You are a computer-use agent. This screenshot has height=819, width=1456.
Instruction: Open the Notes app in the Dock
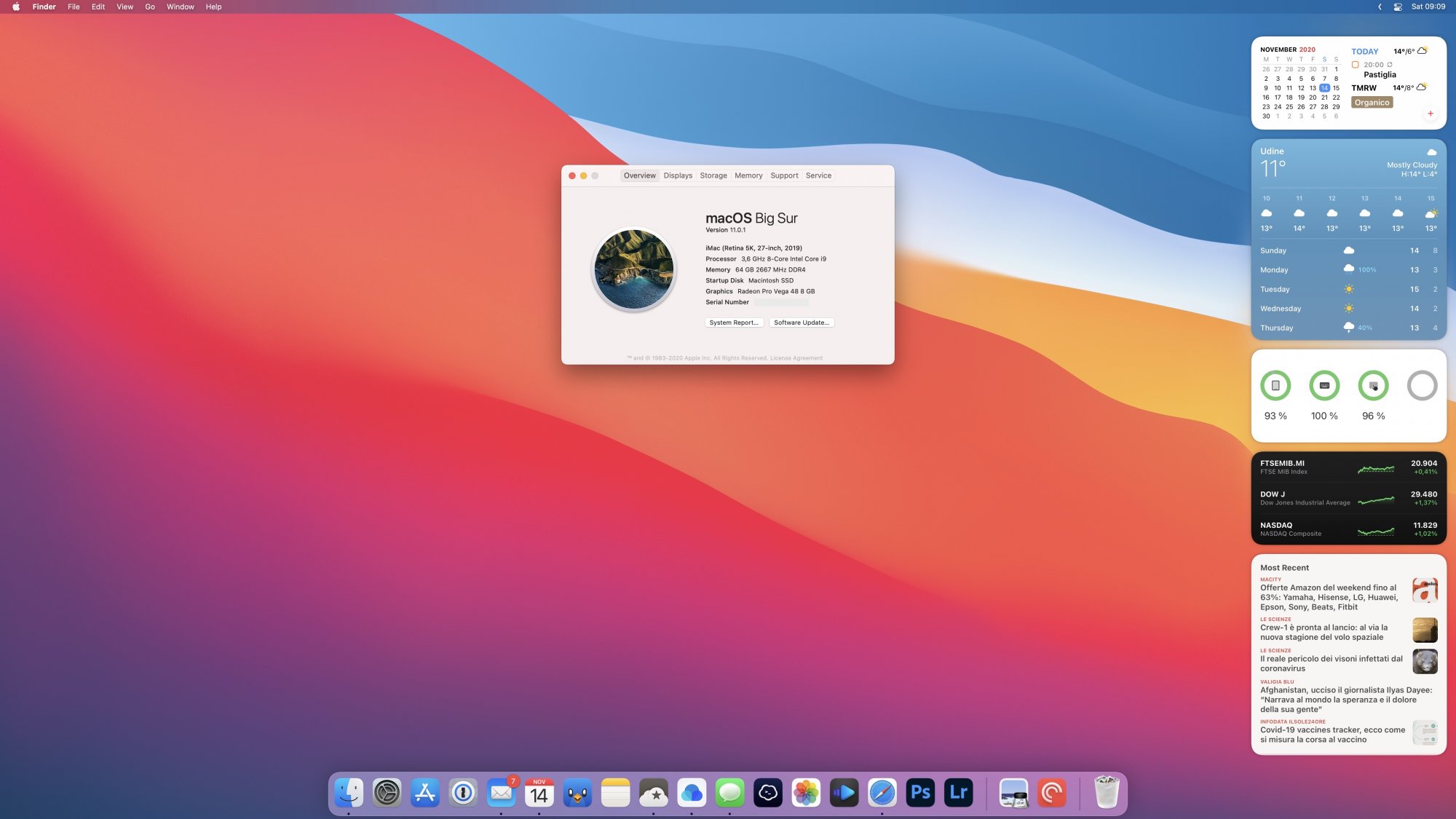coord(615,793)
